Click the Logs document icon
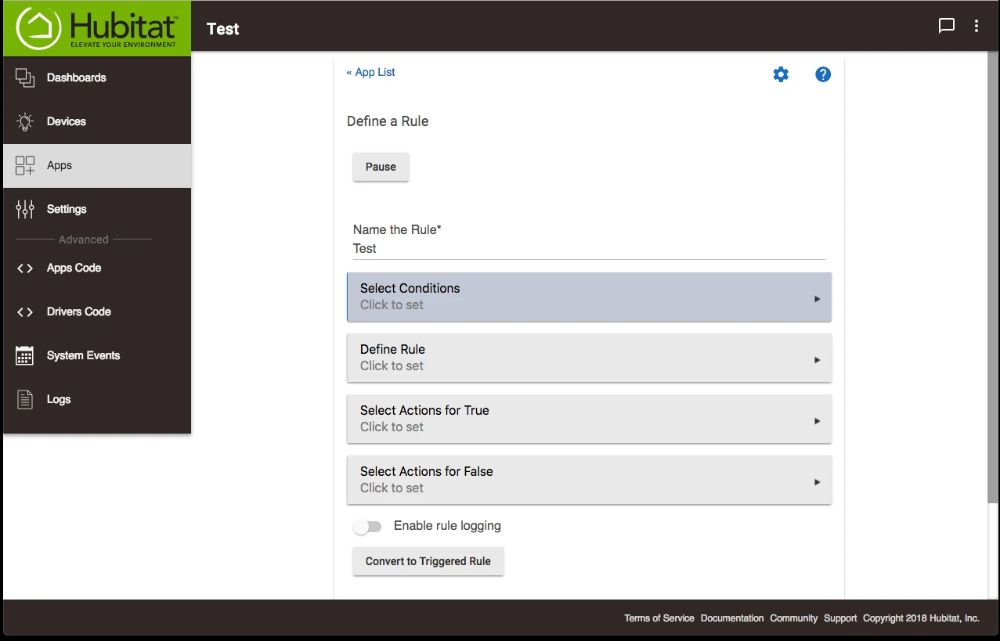The width and height of the screenshot is (1000, 641). (25, 400)
